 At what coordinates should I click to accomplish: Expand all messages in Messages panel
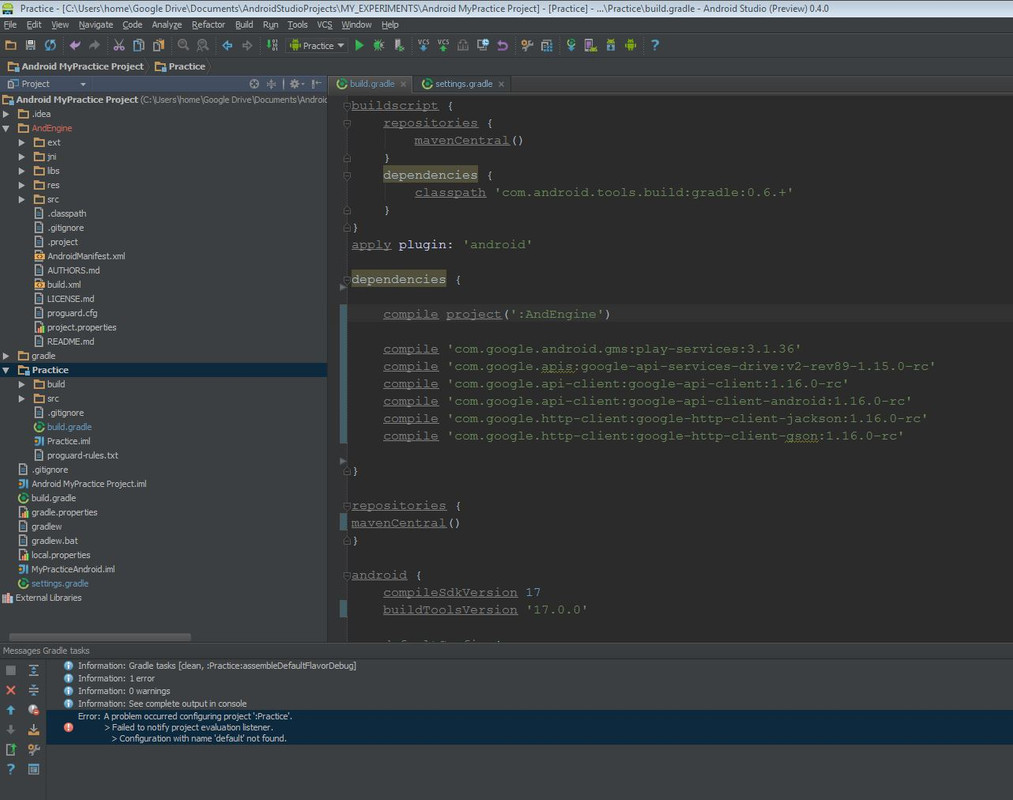pyautogui.click(x=34, y=671)
